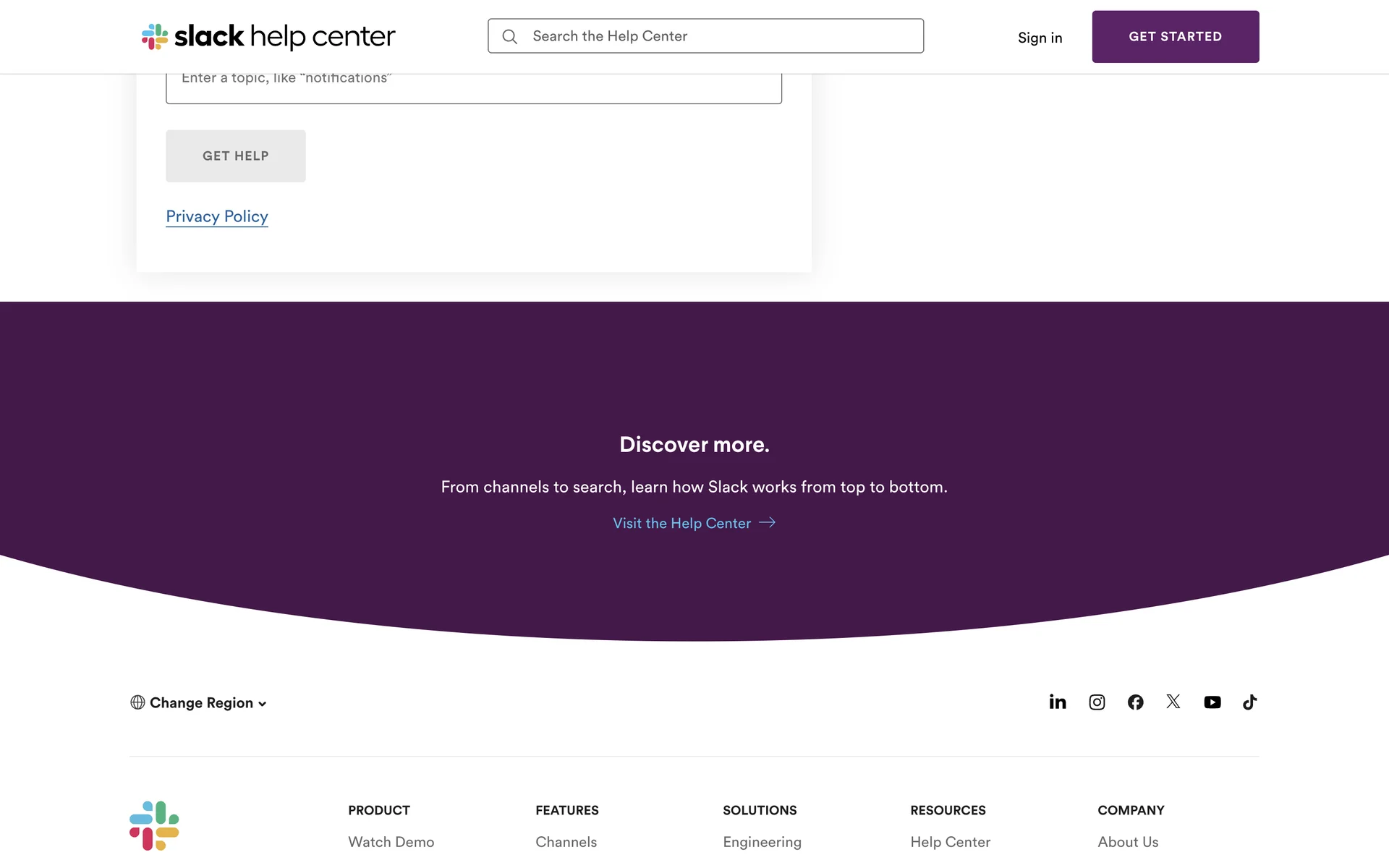Click the YouTube icon in footer
This screenshot has height=868, width=1389.
click(x=1212, y=702)
